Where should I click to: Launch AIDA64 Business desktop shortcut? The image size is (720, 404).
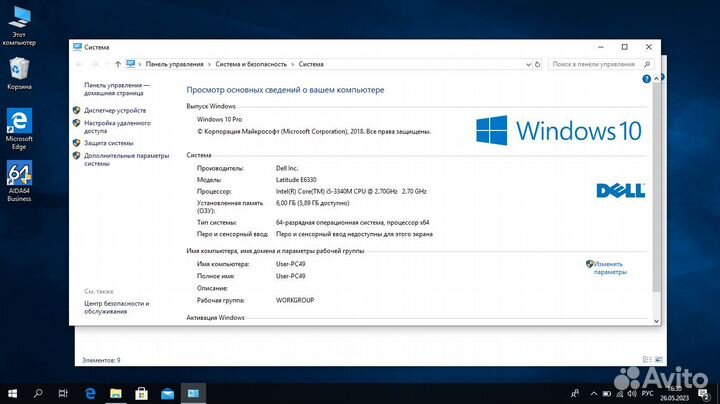19,181
